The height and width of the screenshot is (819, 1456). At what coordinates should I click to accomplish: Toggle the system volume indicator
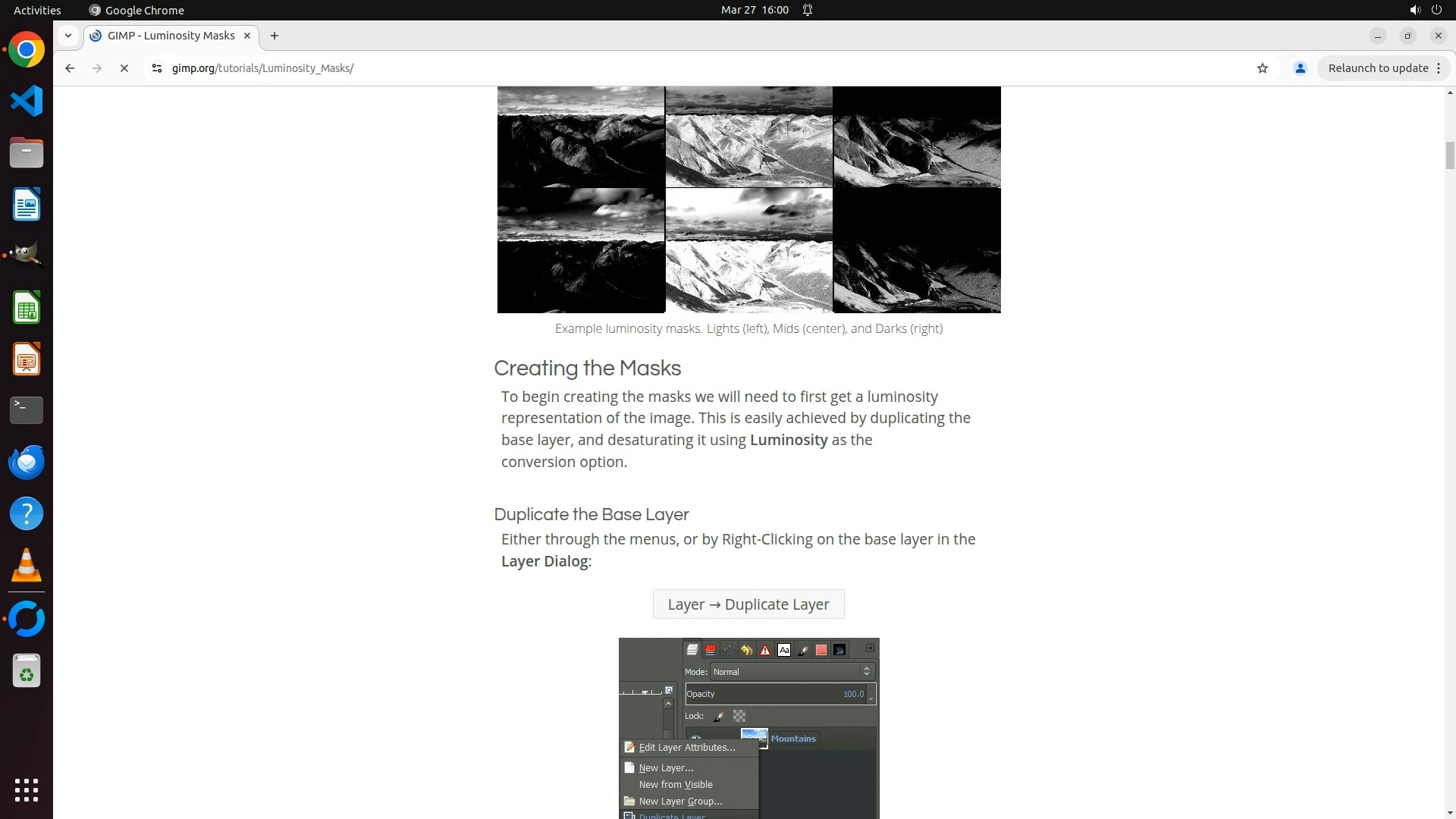coord(1414,10)
